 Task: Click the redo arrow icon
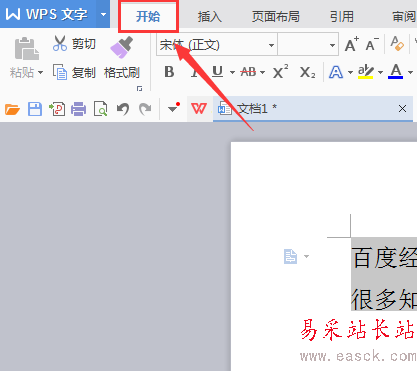pos(145,109)
